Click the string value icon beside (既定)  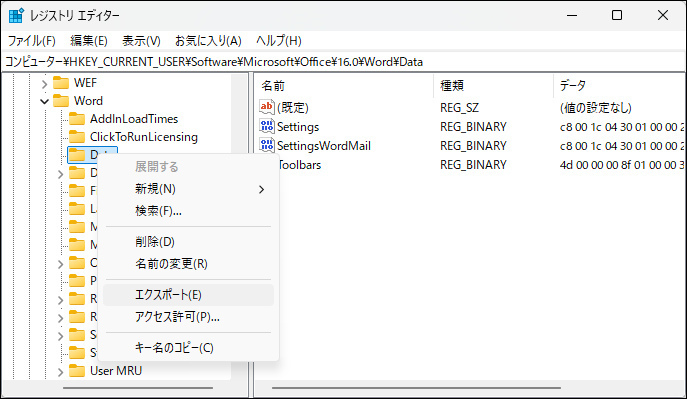[267, 107]
